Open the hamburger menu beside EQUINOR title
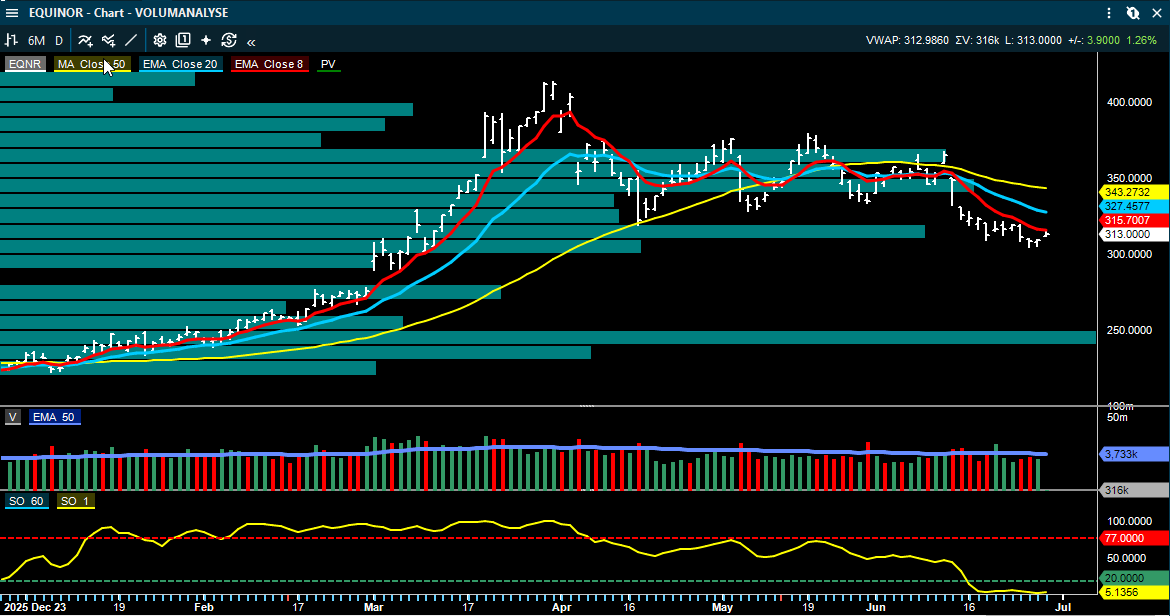The image size is (1170, 616). (12, 13)
